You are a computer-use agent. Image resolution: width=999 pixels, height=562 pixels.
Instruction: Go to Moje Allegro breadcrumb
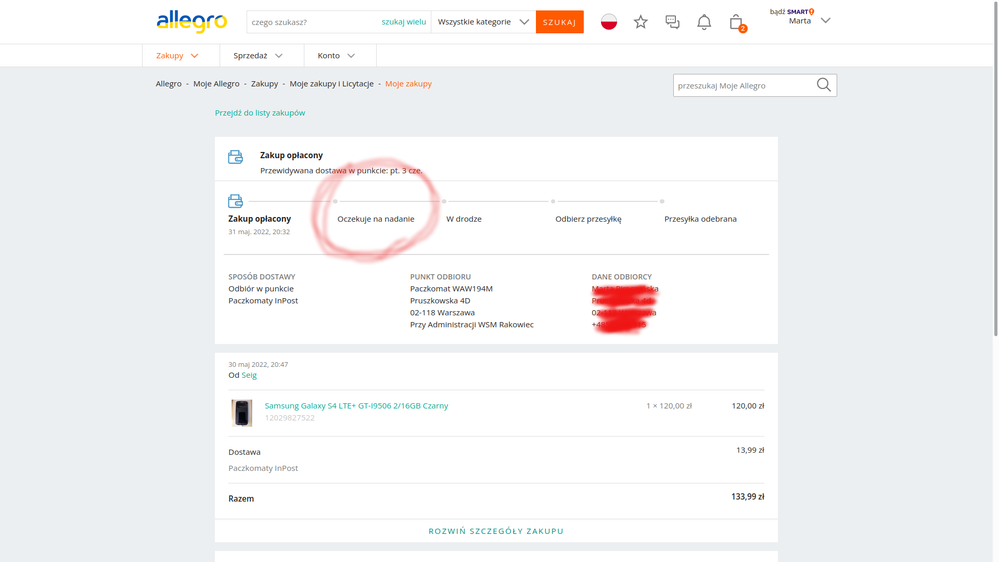tap(217, 83)
